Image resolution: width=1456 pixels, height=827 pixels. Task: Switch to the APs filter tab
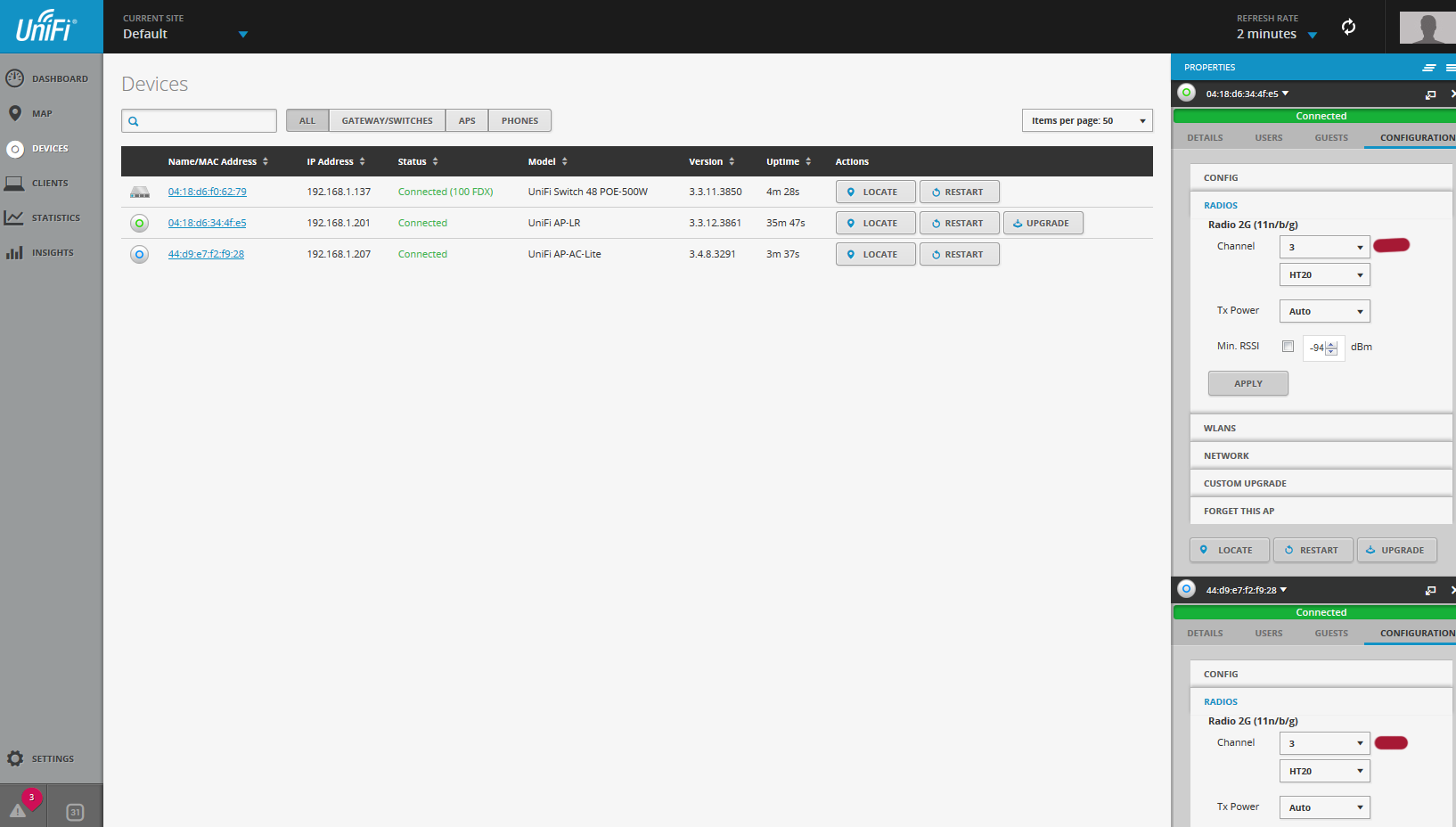pyautogui.click(x=467, y=120)
